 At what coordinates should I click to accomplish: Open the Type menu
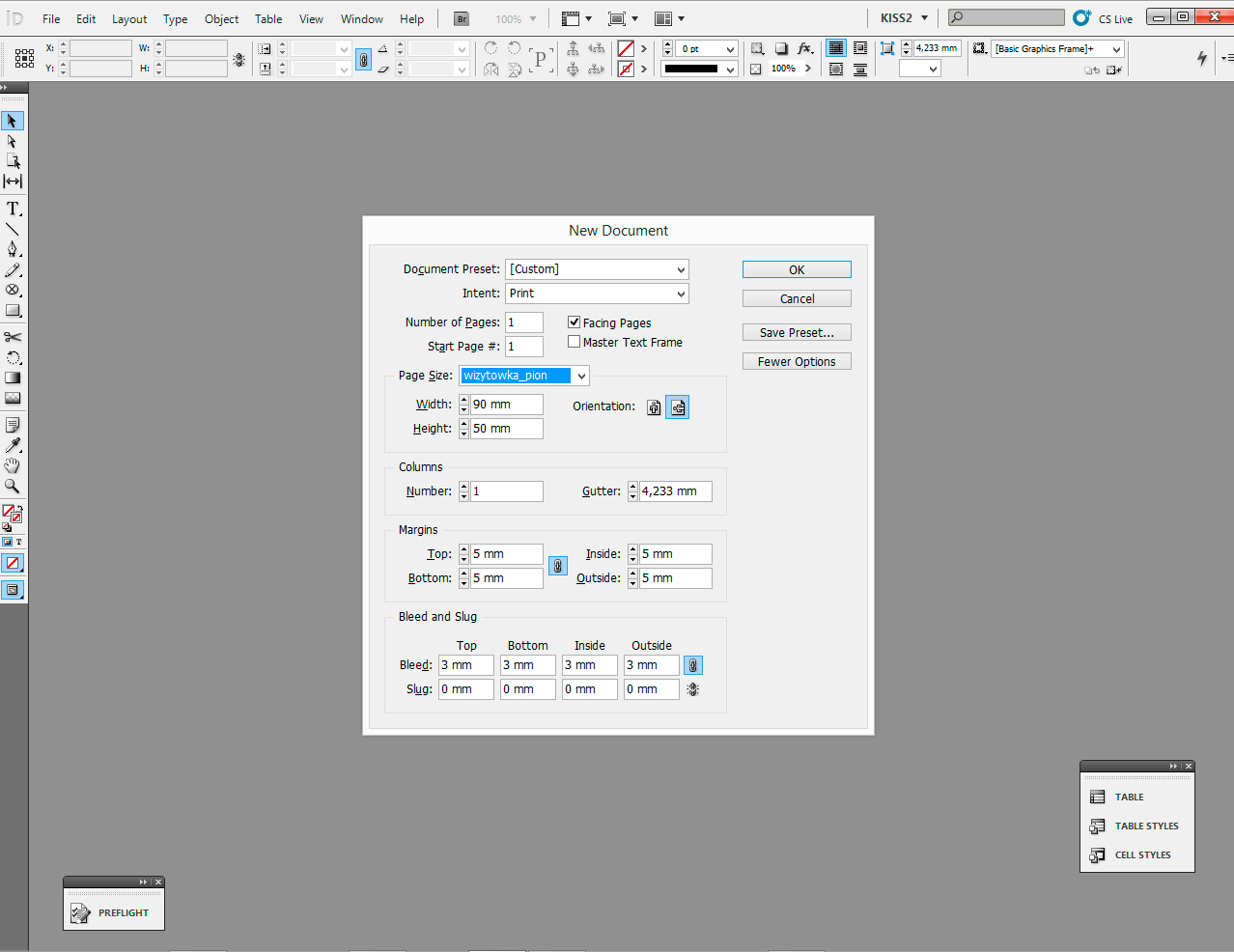pyautogui.click(x=175, y=19)
